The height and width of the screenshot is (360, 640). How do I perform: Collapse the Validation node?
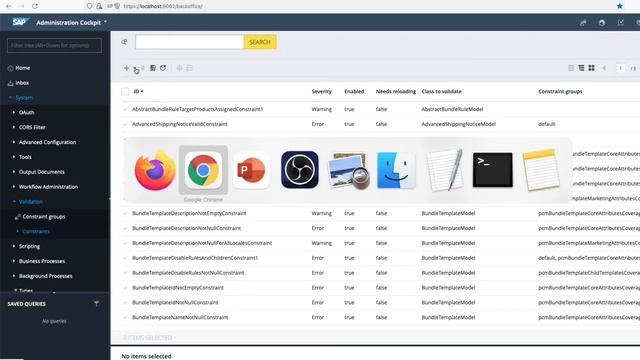[x=14, y=202]
